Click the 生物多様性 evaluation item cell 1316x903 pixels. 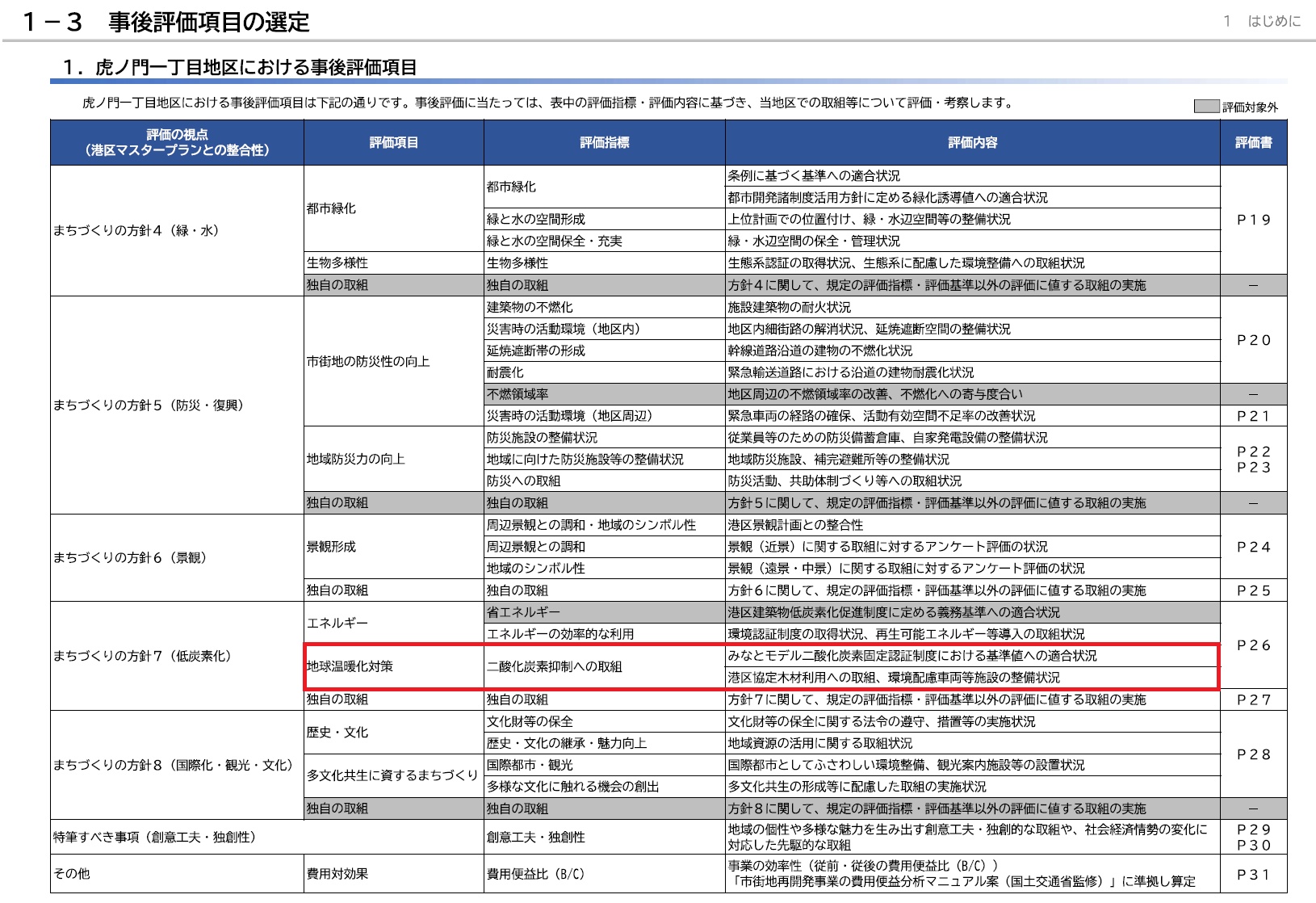(x=394, y=262)
